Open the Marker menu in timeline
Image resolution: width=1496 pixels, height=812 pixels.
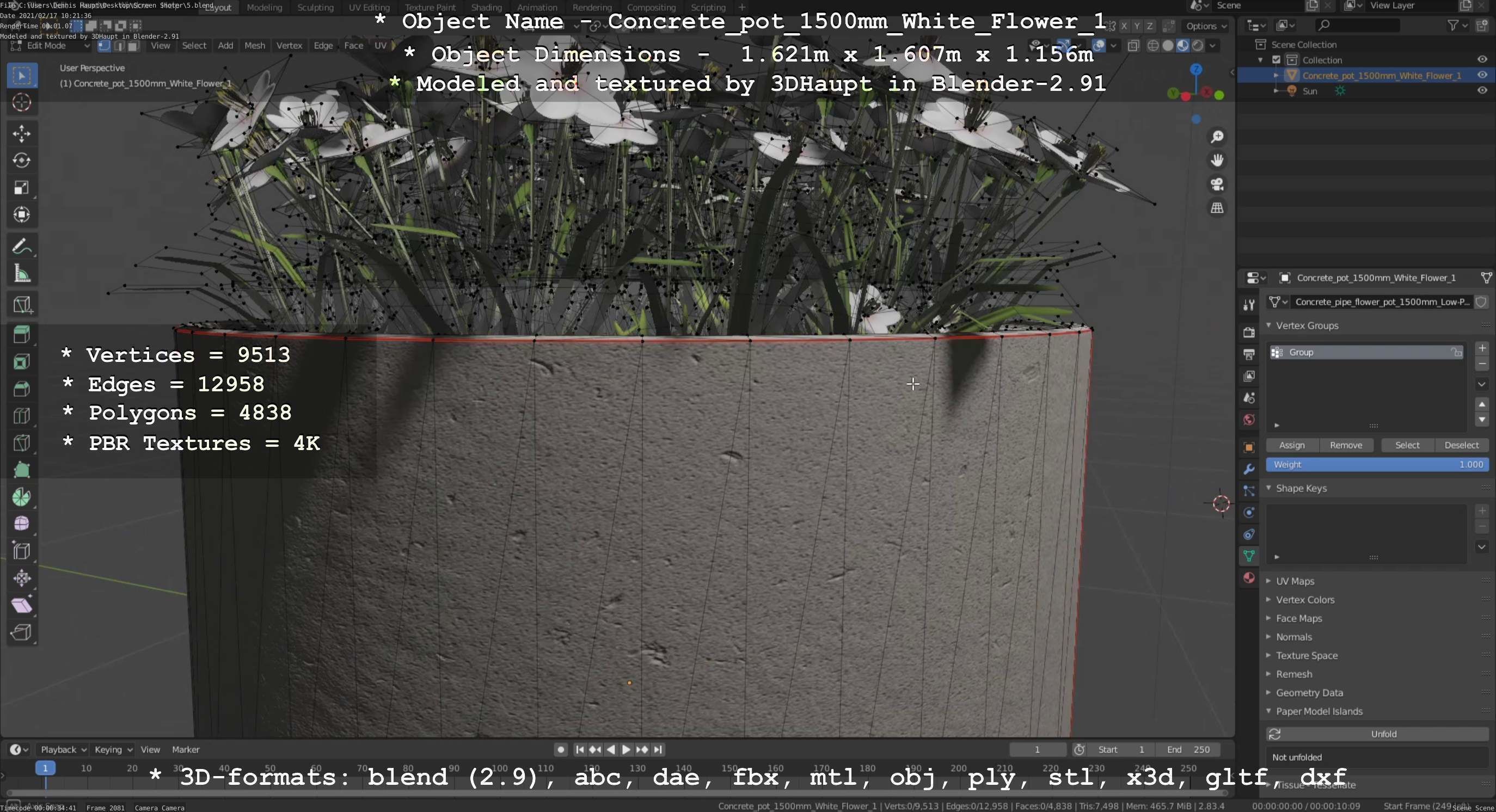click(x=185, y=749)
